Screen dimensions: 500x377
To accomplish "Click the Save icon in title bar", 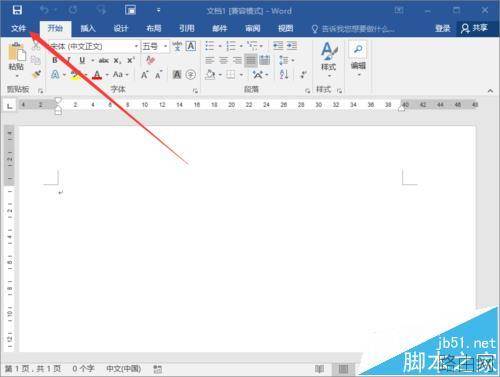I will pyautogui.click(x=17, y=10).
